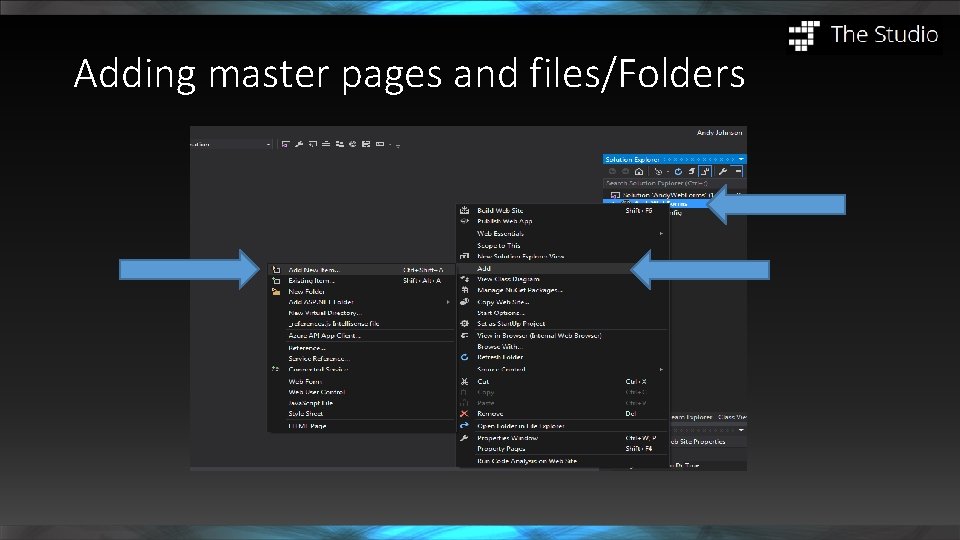The image size is (960, 540).
Task: Choose HTML Page in Add submenu
Action: click(307, 426)
